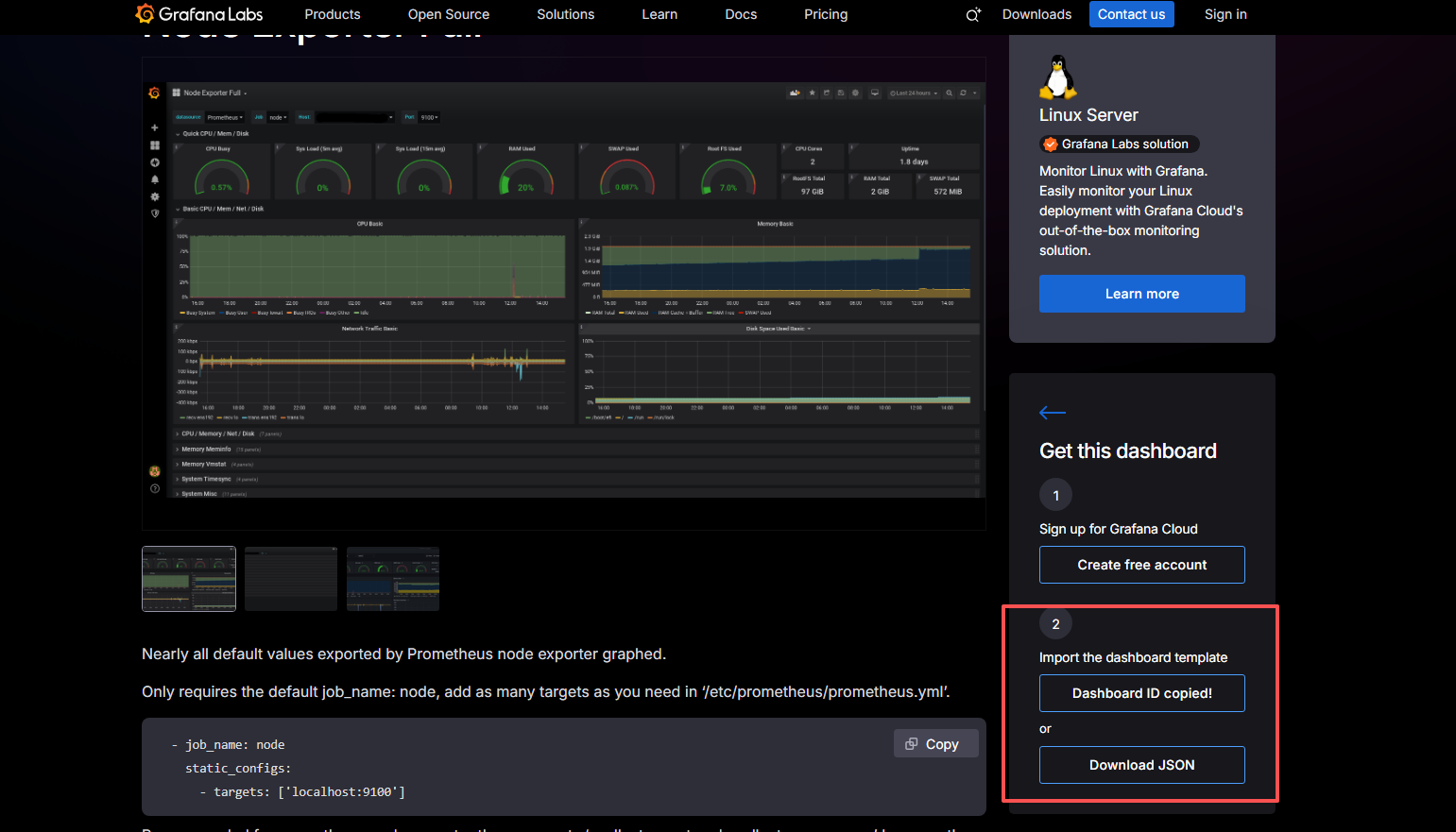The width and height of the screenshot is (1456, 832).
Task: Download the dashboard JSON
Action: tap(1141, 765)
